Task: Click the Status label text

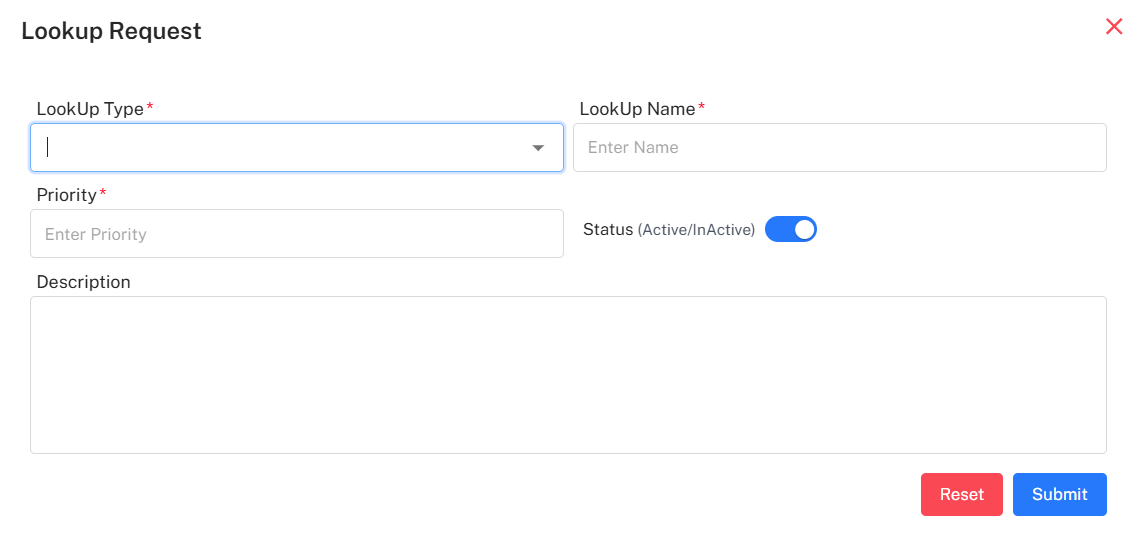Action: (608, 230)
